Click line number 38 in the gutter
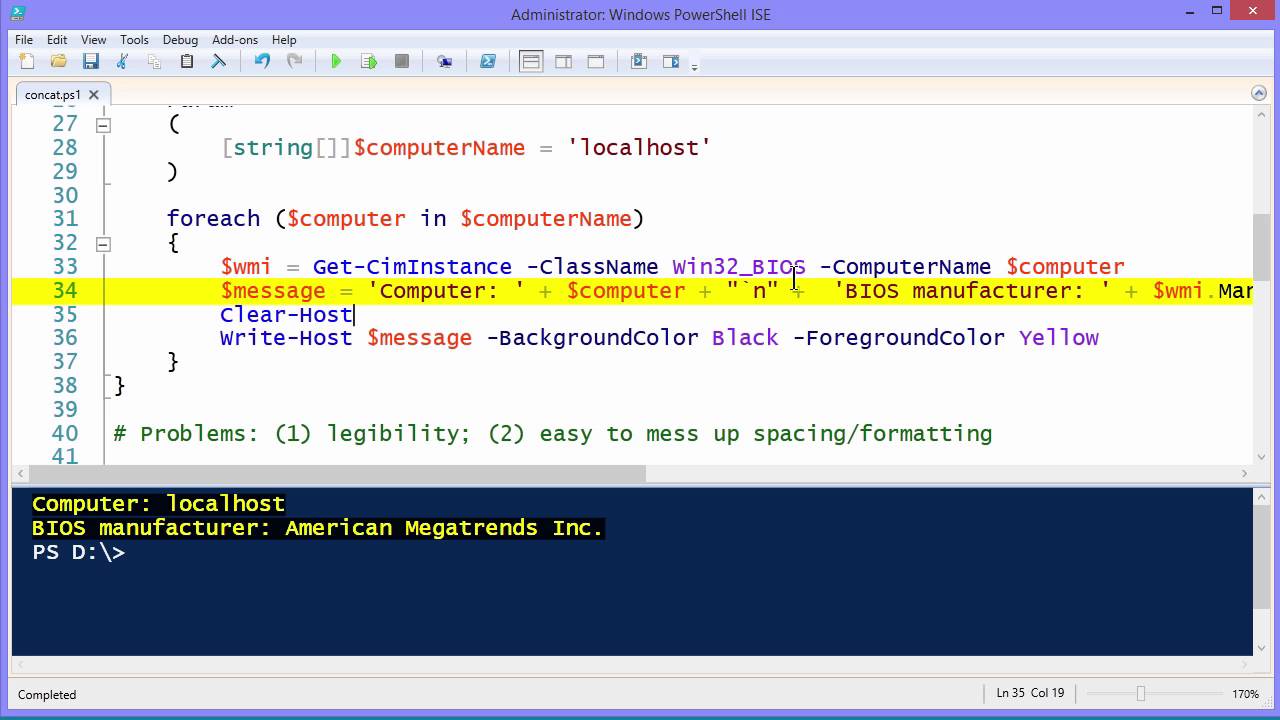 click(65, 386)
